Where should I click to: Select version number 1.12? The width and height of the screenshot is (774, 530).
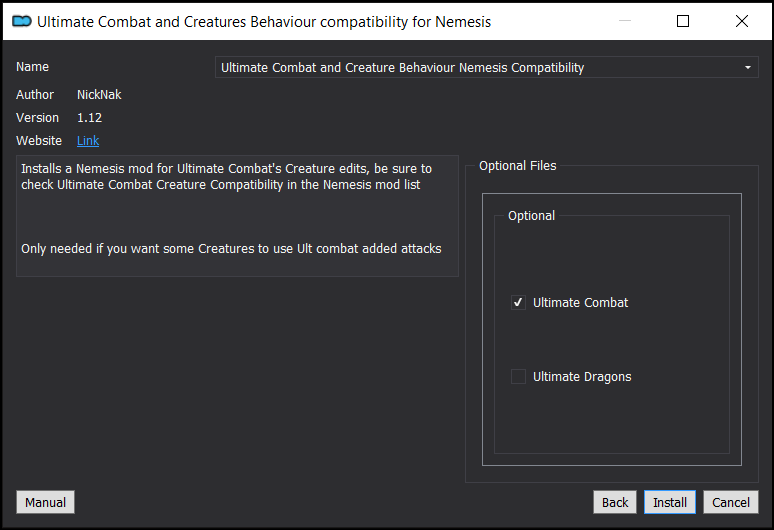point(89,117)
